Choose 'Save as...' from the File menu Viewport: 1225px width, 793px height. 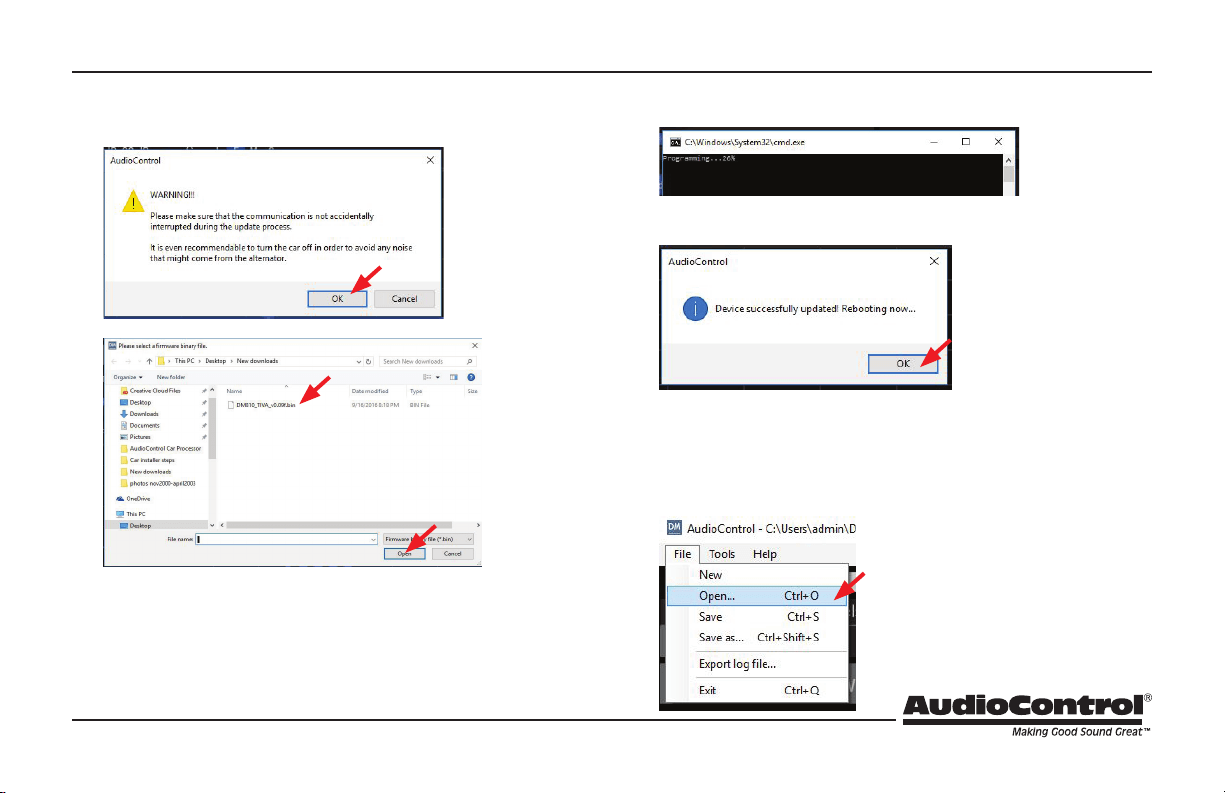756,638
